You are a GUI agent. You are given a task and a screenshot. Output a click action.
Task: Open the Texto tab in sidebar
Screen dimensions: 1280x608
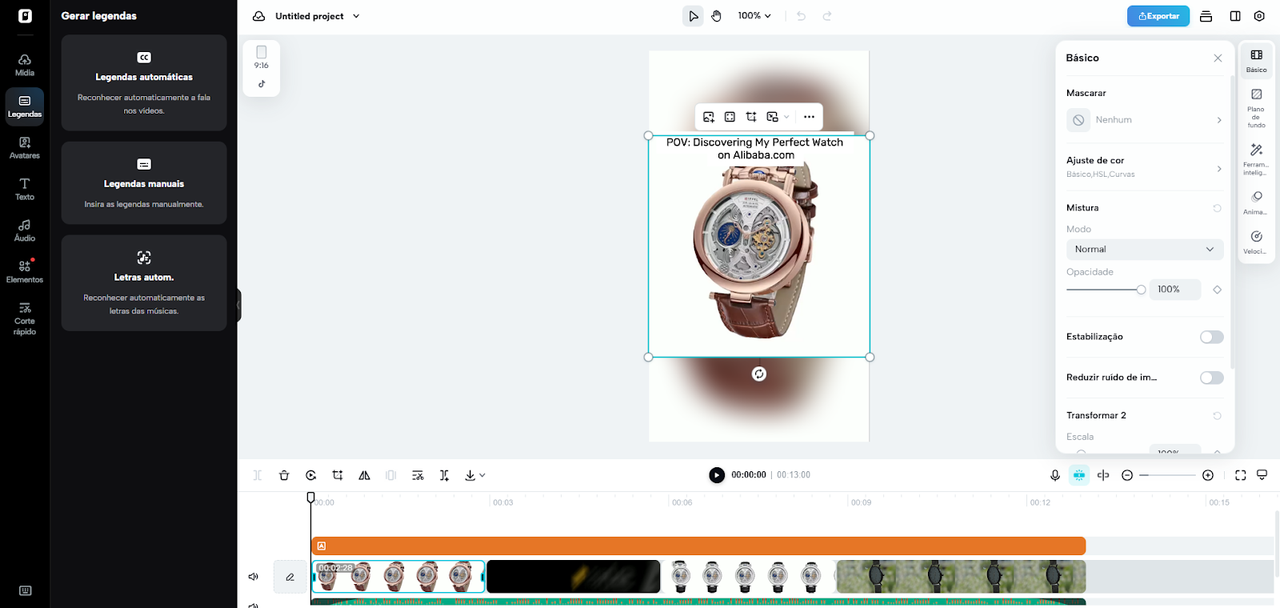[x=24, y=189]
